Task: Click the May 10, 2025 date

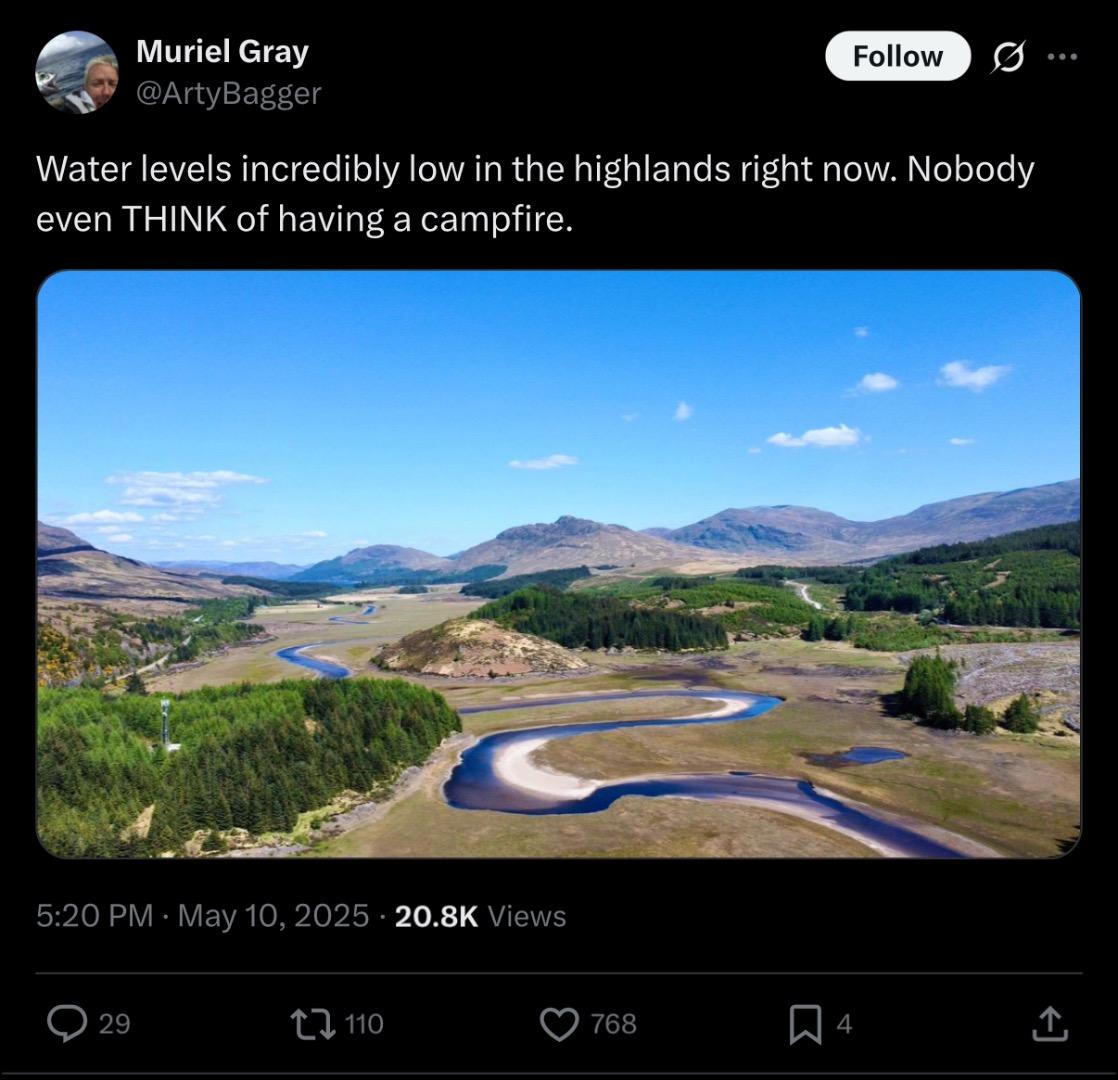Action: coord(273,915)
